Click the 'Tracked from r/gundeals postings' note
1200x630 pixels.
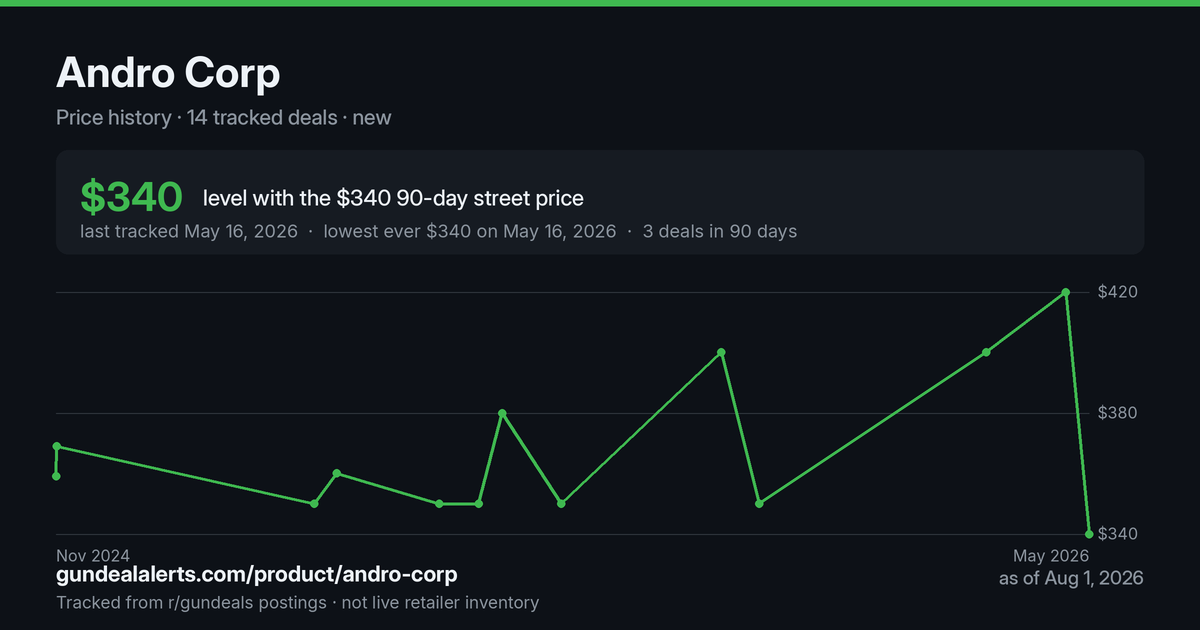[191, 603]
